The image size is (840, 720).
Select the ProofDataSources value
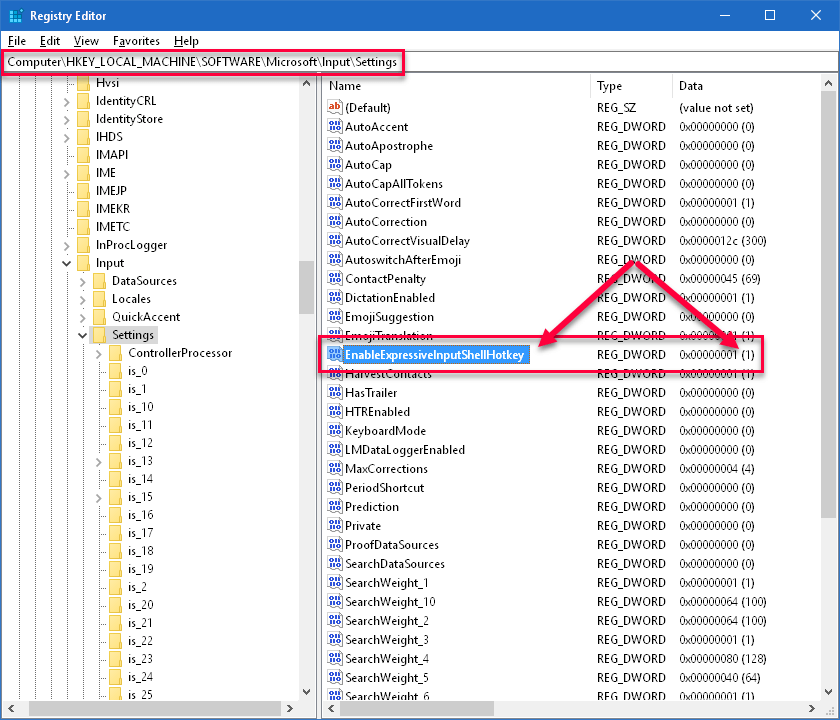392,545
